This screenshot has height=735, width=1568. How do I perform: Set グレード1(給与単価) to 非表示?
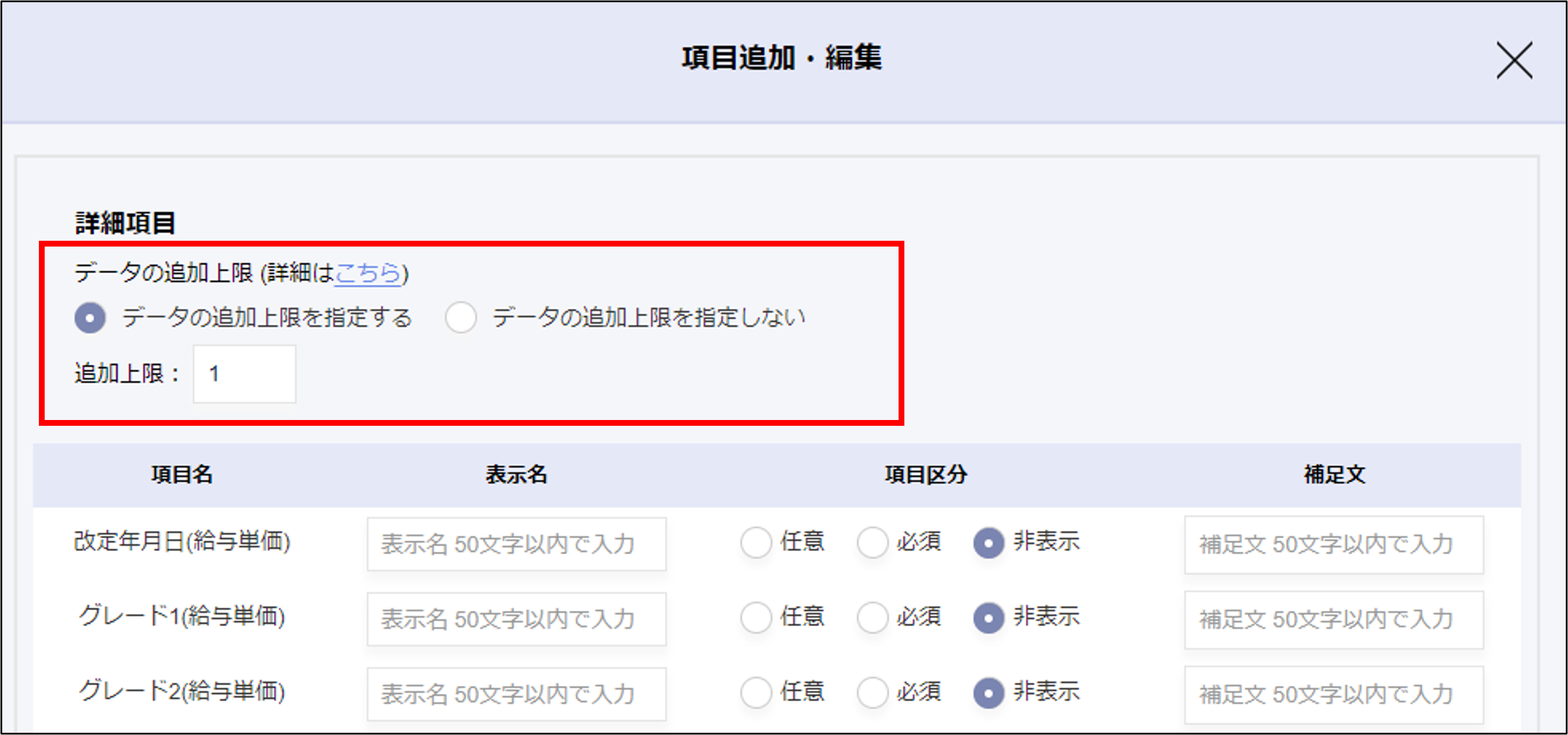988,617
